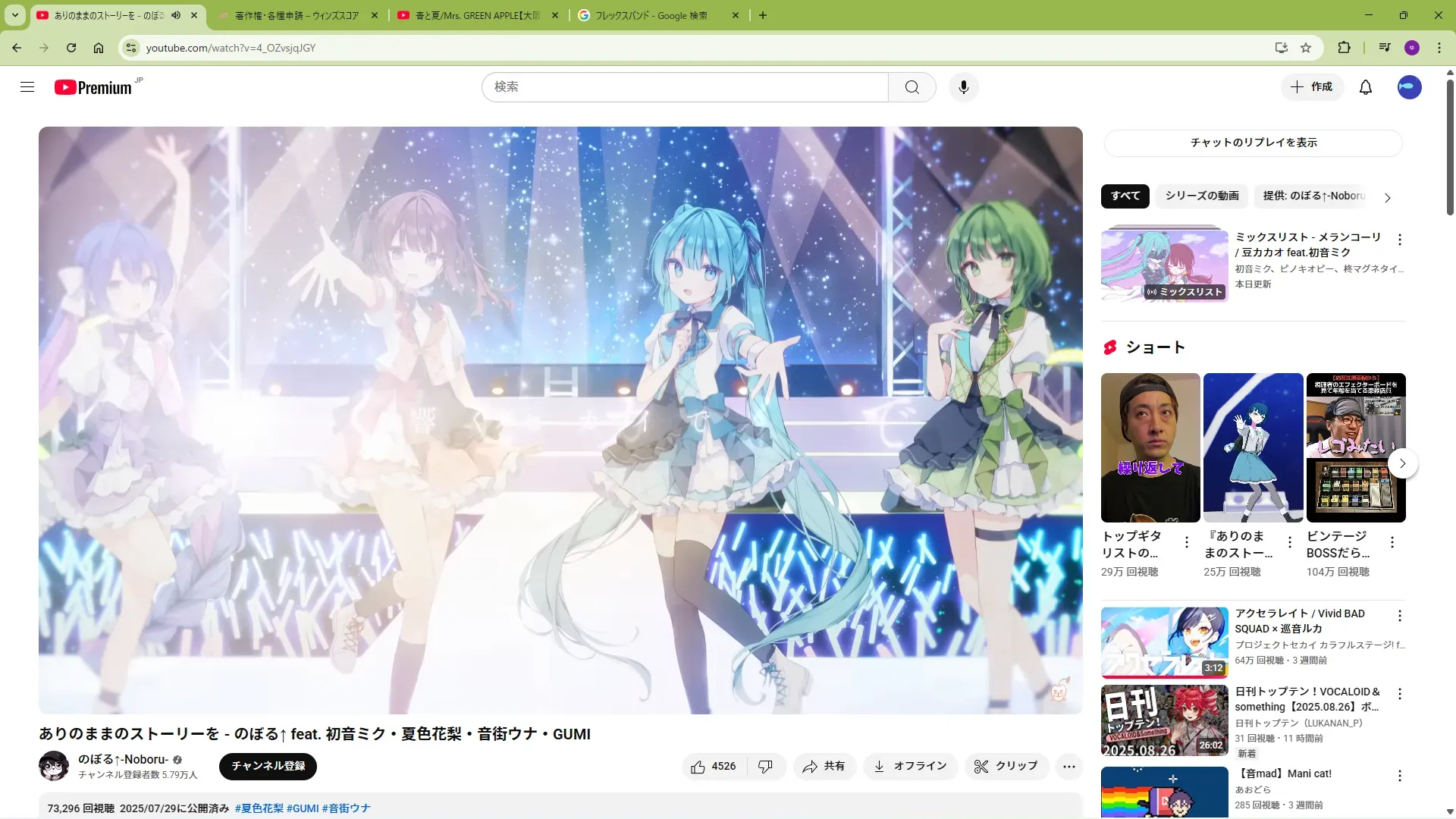Click the scissors Clip button

1006,767
